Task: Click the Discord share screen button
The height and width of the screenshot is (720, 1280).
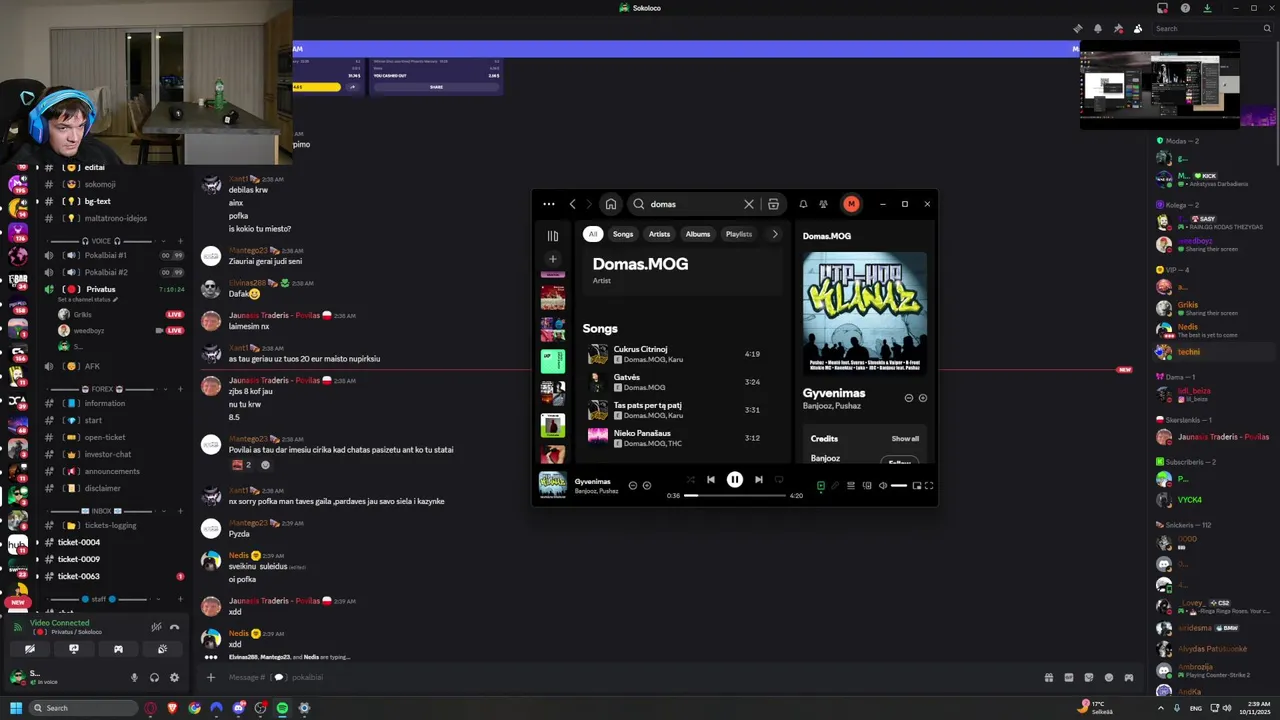Action: 73,649
